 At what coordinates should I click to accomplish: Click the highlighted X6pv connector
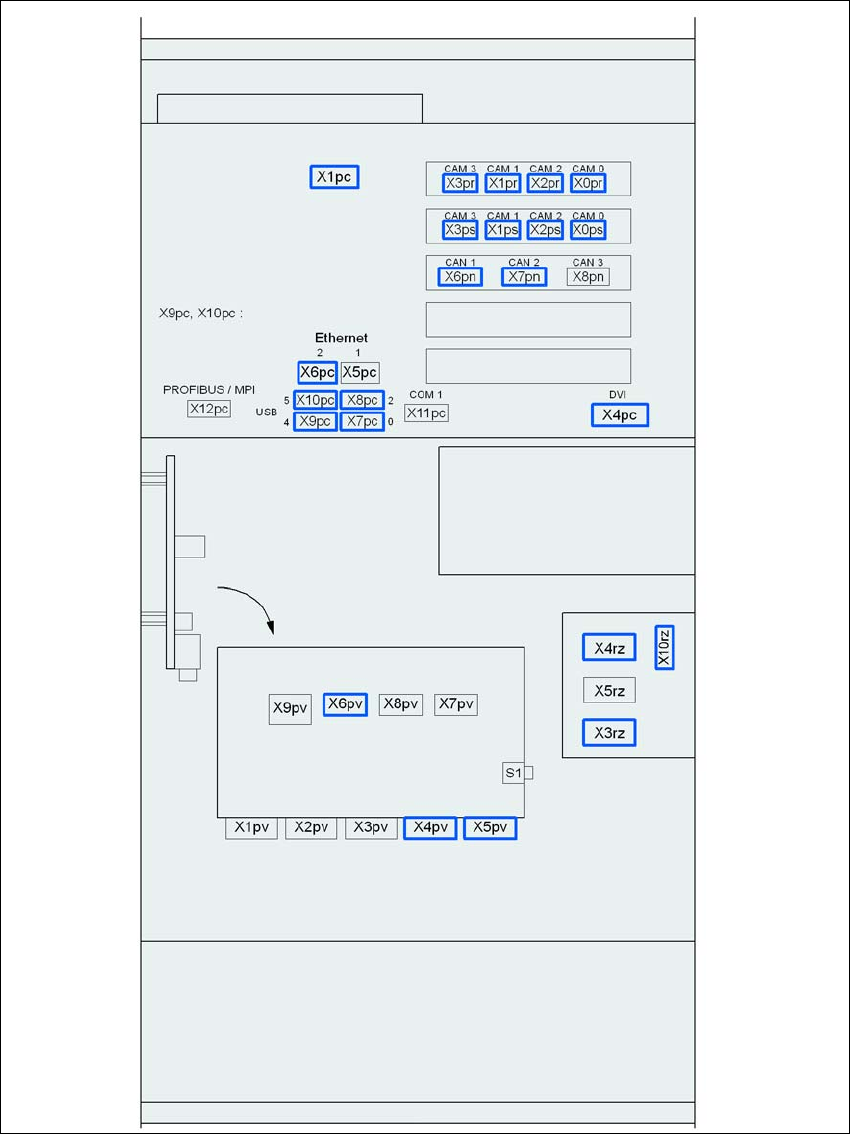coord(345,704)
